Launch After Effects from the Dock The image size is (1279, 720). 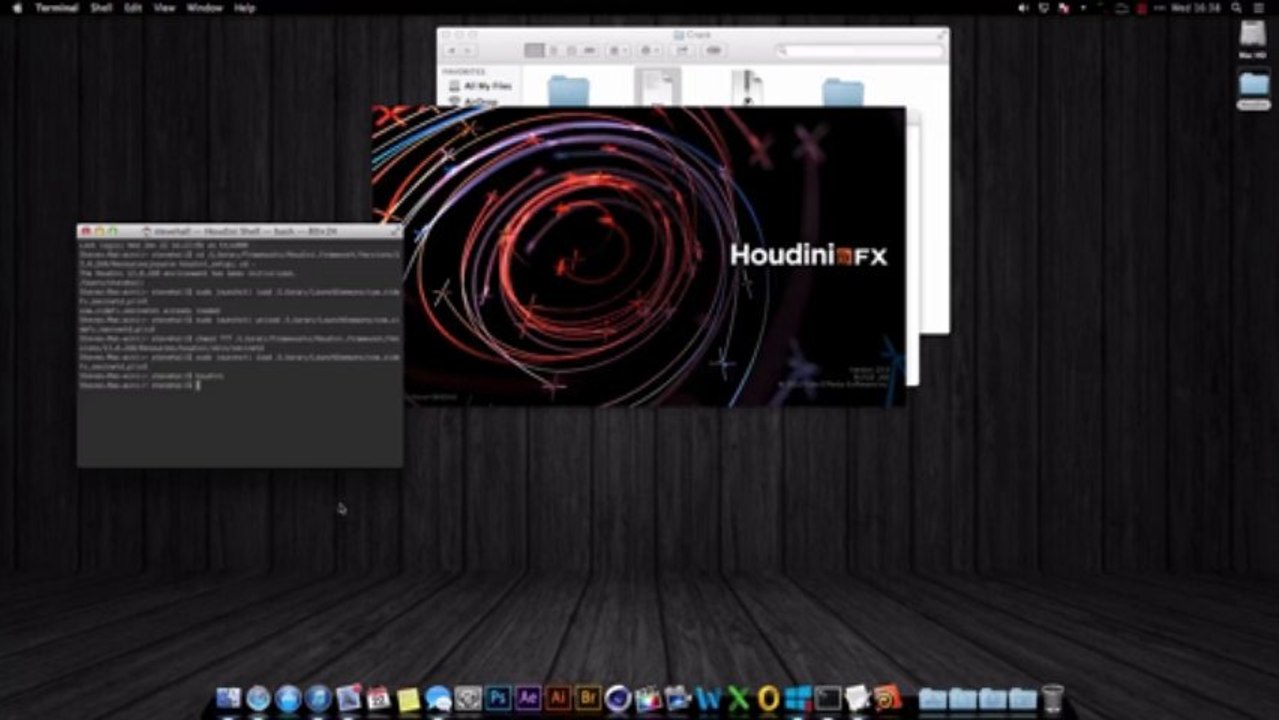pos(528,697)
